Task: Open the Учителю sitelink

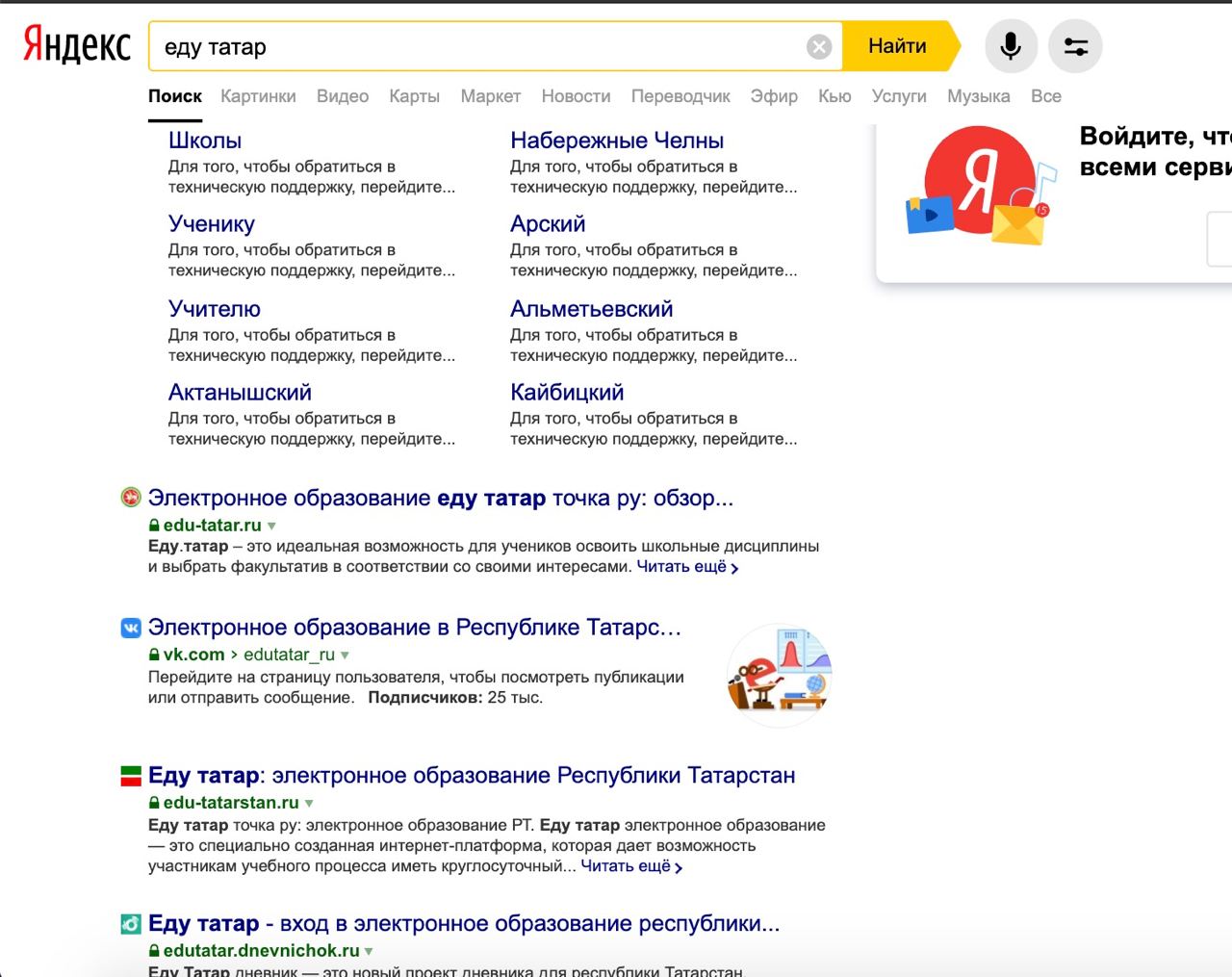Action: pyautogui.click(x=215, y=309)
